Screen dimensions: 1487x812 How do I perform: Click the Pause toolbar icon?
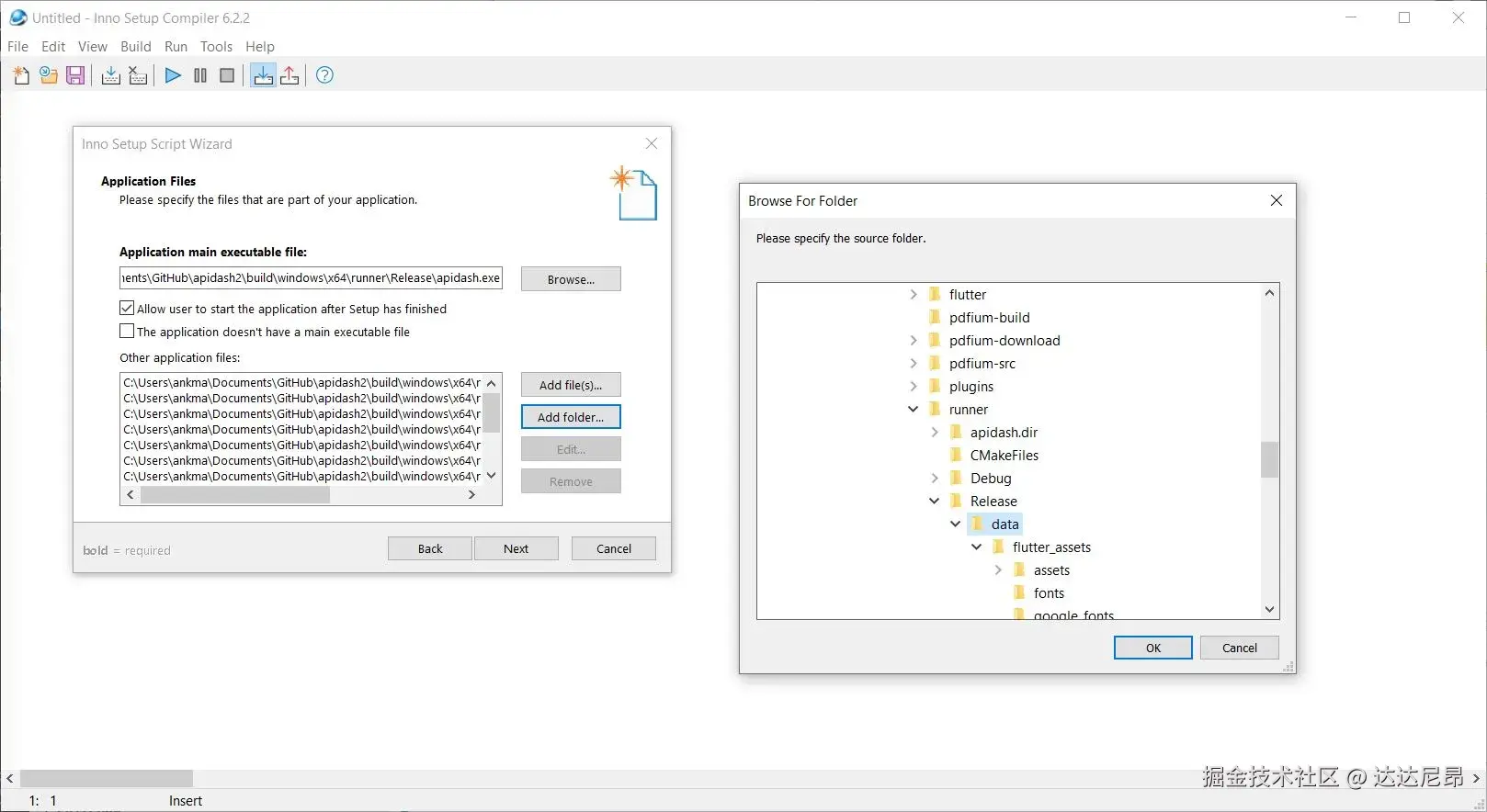click(200, 75)
